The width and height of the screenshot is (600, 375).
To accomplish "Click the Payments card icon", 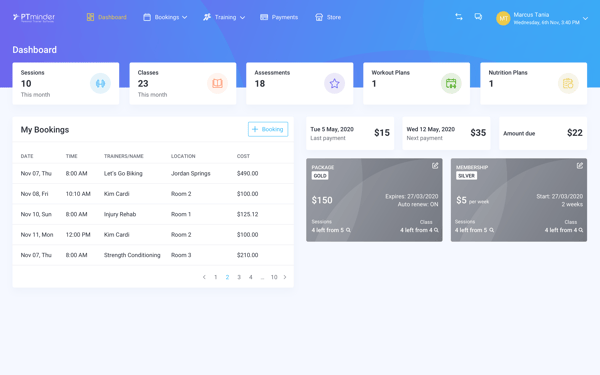I will click(264, 17).
